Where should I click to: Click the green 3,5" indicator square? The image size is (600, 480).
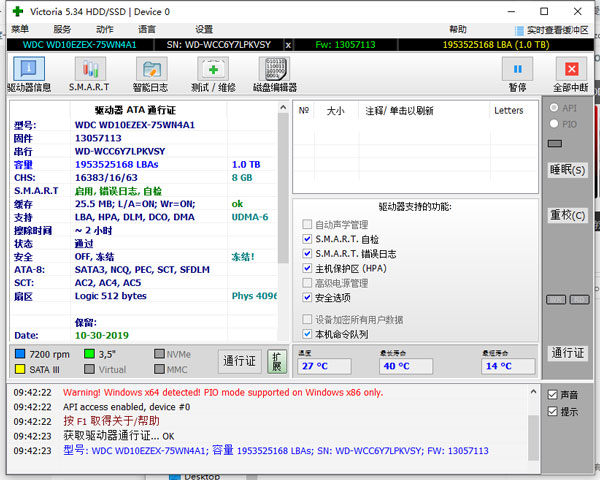pyautogui.click(x=89, y=354)
